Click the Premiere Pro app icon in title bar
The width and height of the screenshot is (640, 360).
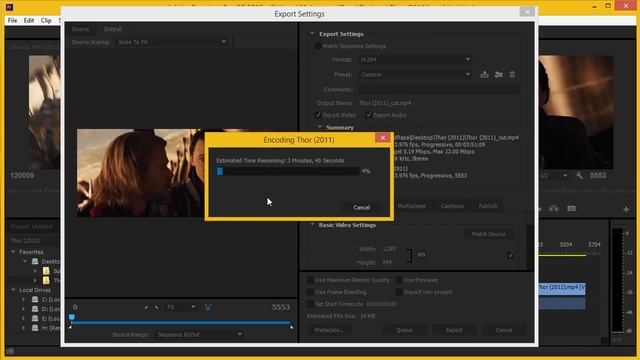pyautogui.click(x=9, y=7)
